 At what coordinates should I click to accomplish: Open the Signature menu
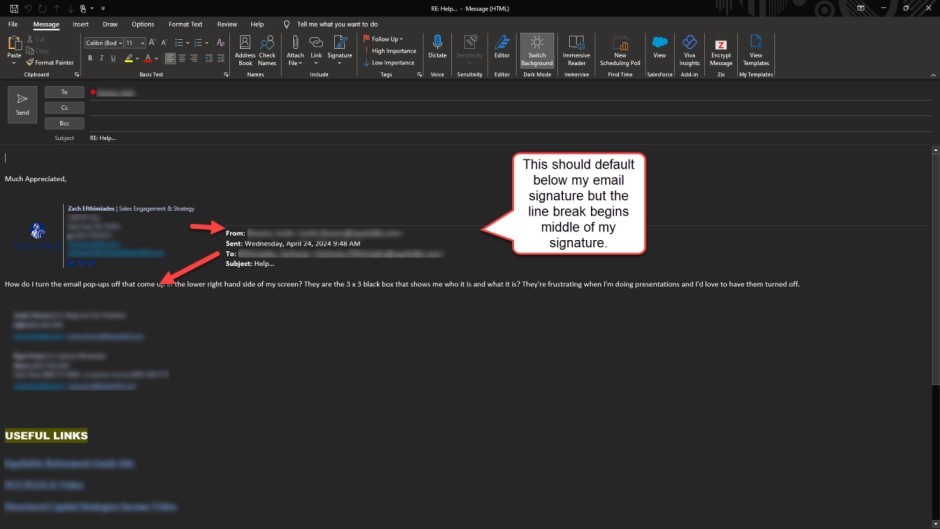click(339, 50)
